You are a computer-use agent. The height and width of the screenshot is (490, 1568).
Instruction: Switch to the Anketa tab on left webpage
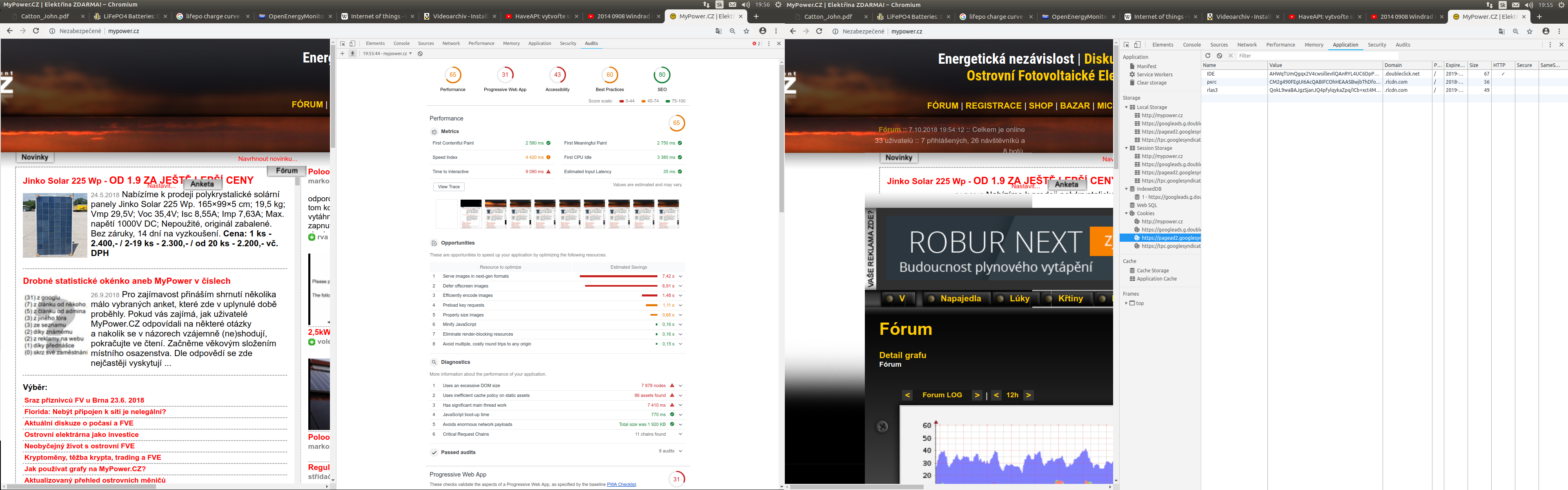202,184
